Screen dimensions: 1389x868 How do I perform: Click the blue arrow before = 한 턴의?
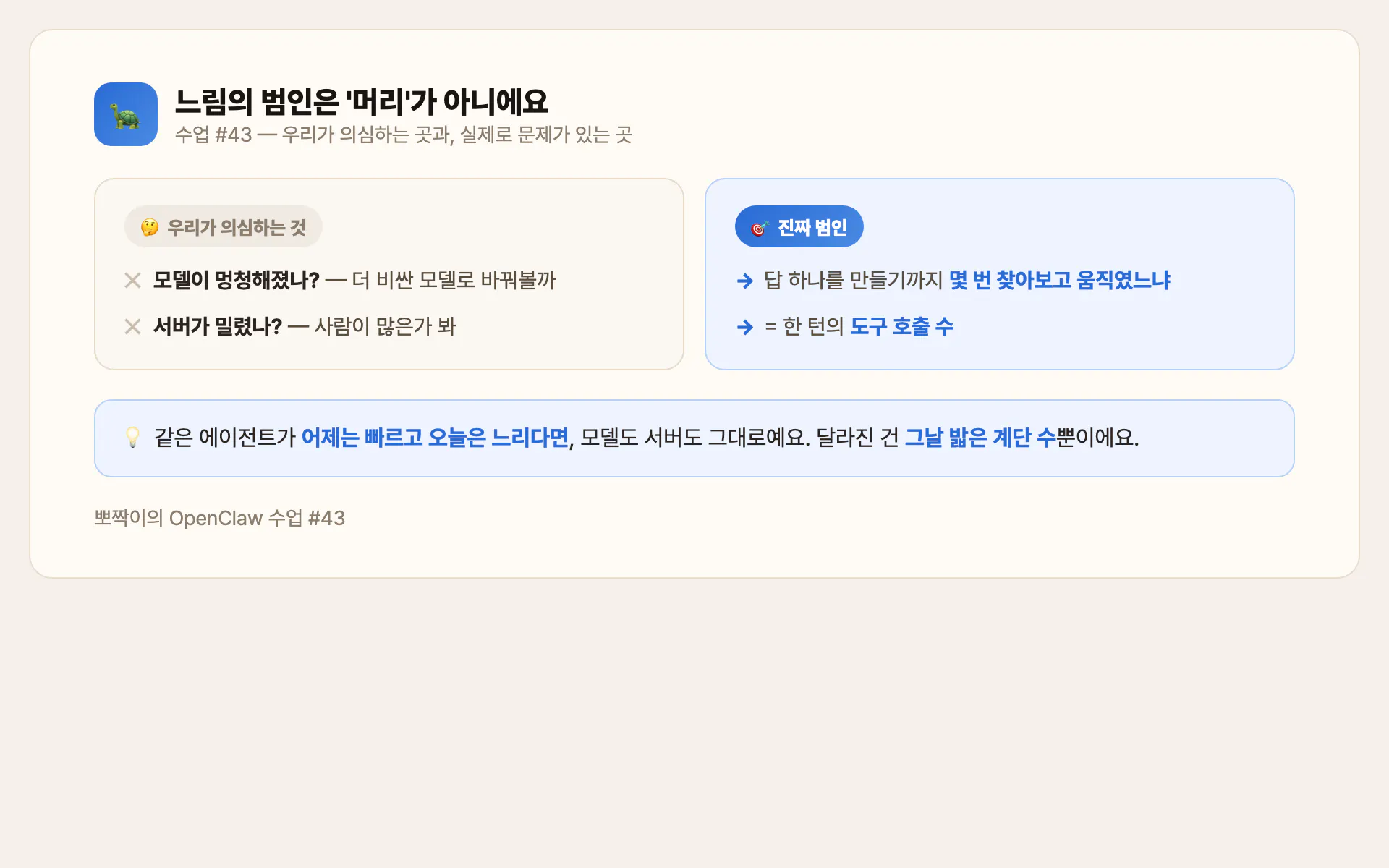coord(744,327)
